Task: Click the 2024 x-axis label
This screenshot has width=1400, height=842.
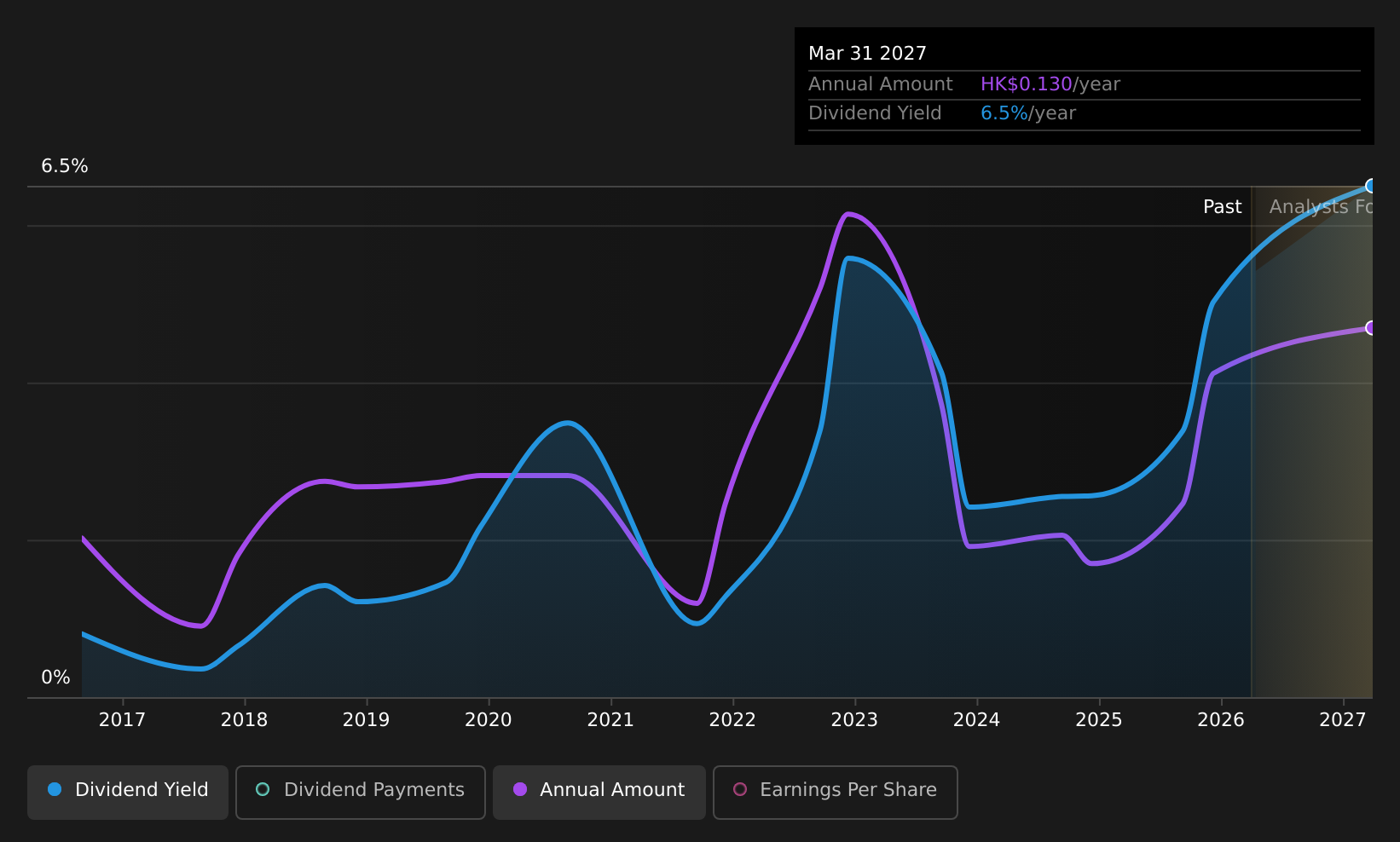Action: pyautogui.click(x=976, y=720)
